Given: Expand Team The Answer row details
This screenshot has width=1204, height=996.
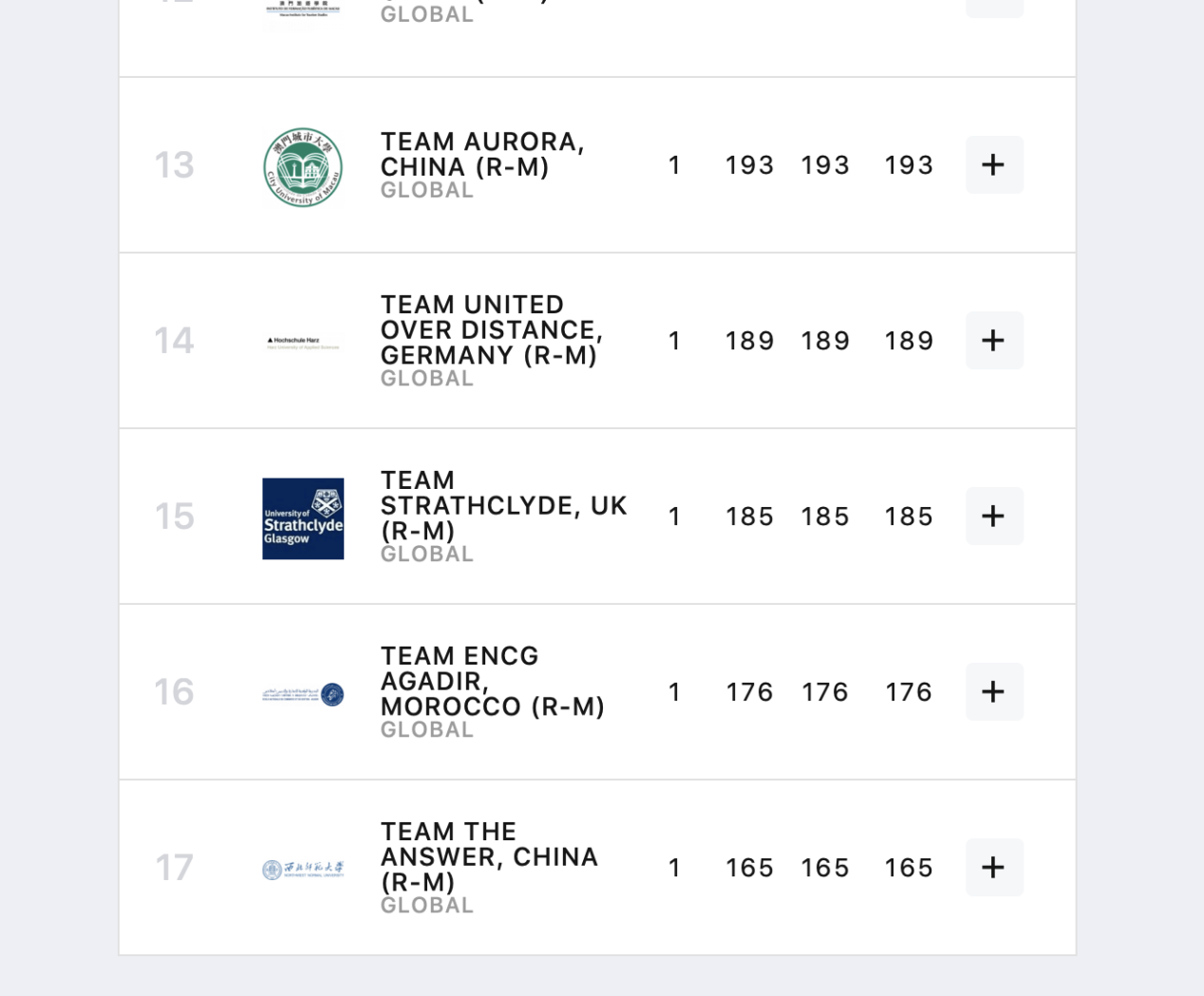Looking at the screenshot, I should 993,868.
